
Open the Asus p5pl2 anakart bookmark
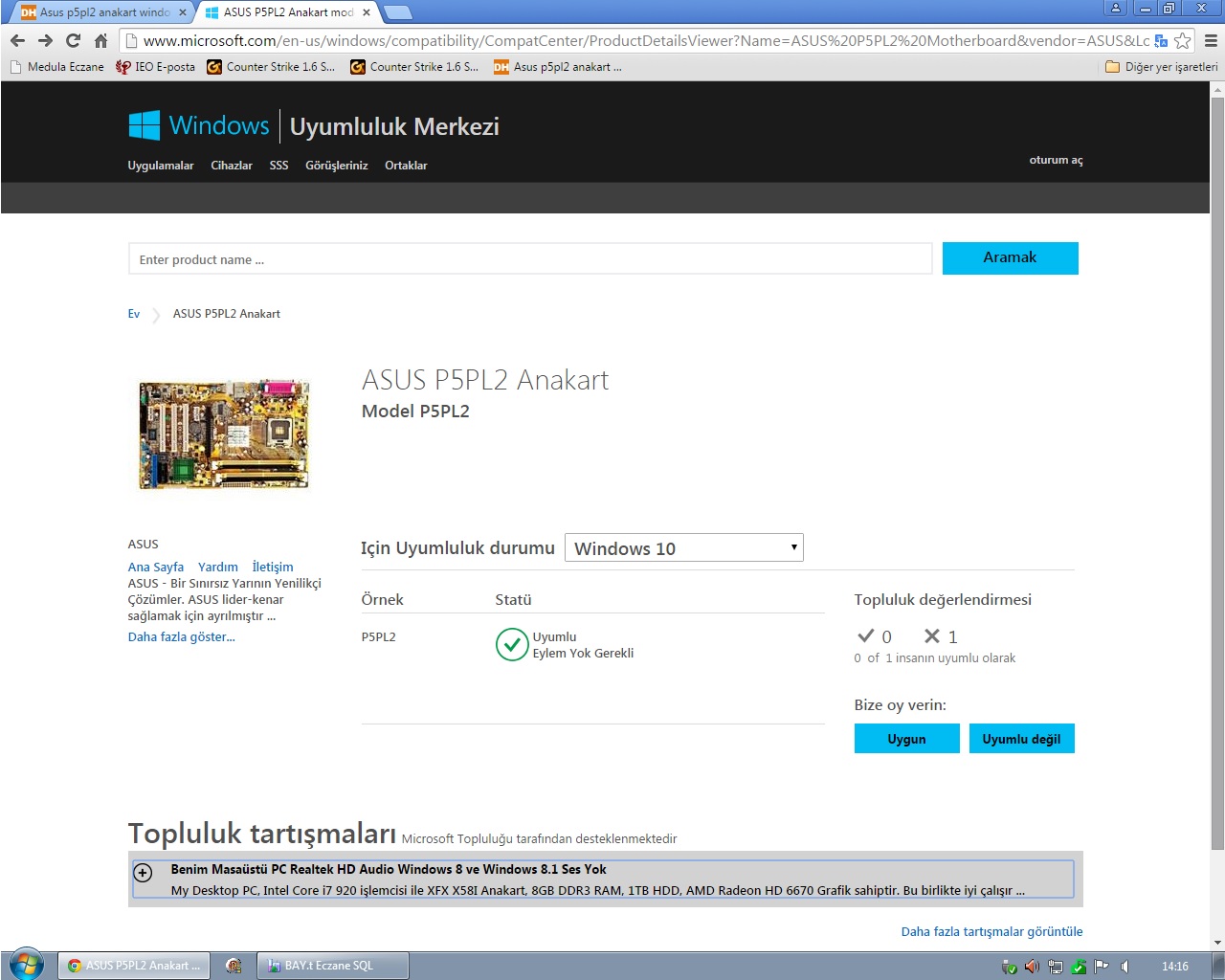coord(558,67)
